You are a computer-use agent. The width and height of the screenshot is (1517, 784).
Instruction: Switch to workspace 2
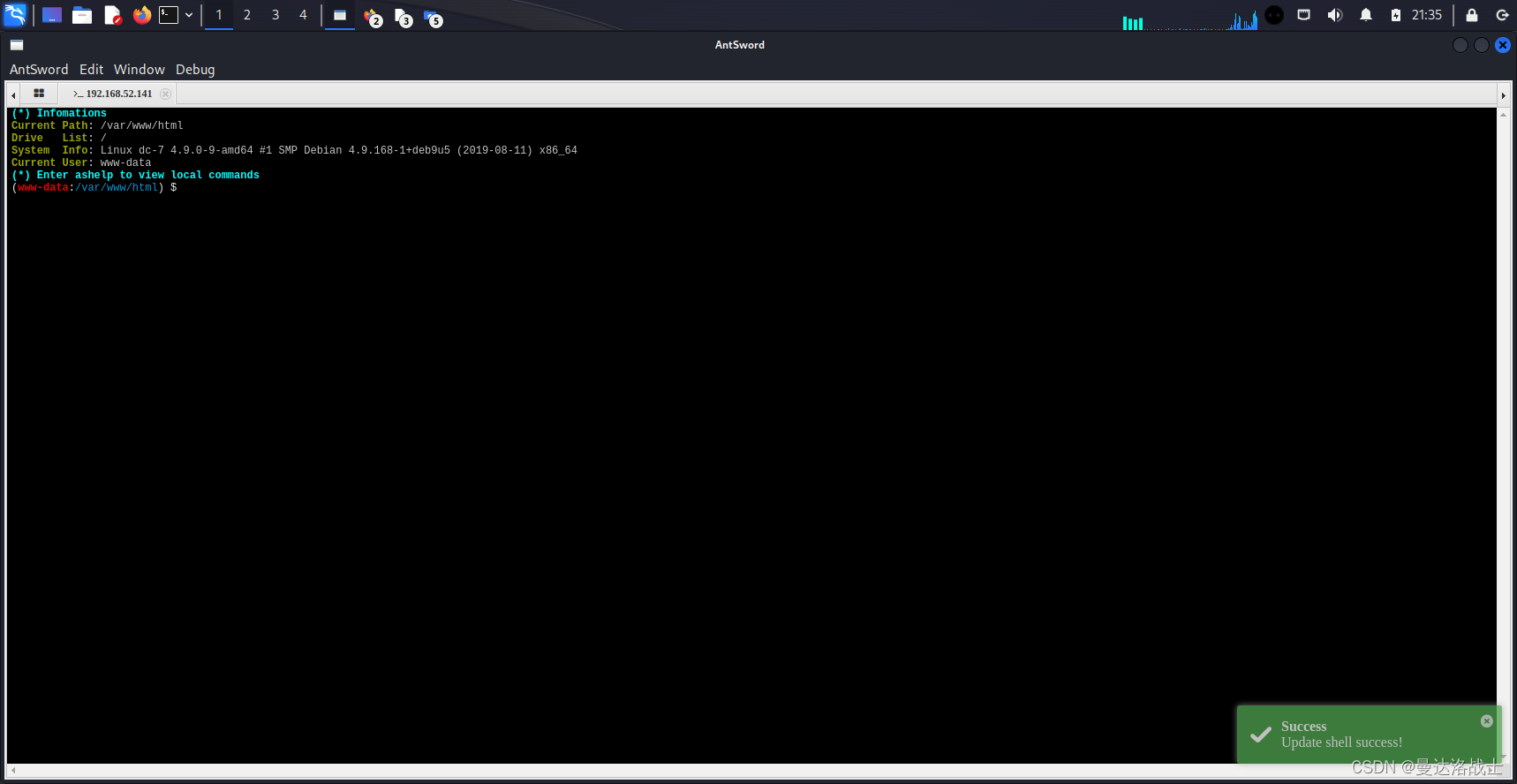pyautogui.click(x=247, y=15)
